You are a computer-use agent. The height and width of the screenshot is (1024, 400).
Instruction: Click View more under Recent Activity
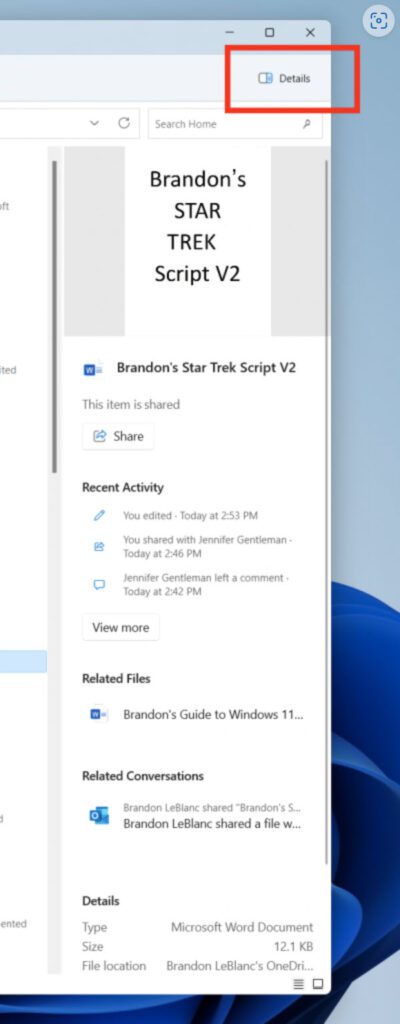(120, 628)
